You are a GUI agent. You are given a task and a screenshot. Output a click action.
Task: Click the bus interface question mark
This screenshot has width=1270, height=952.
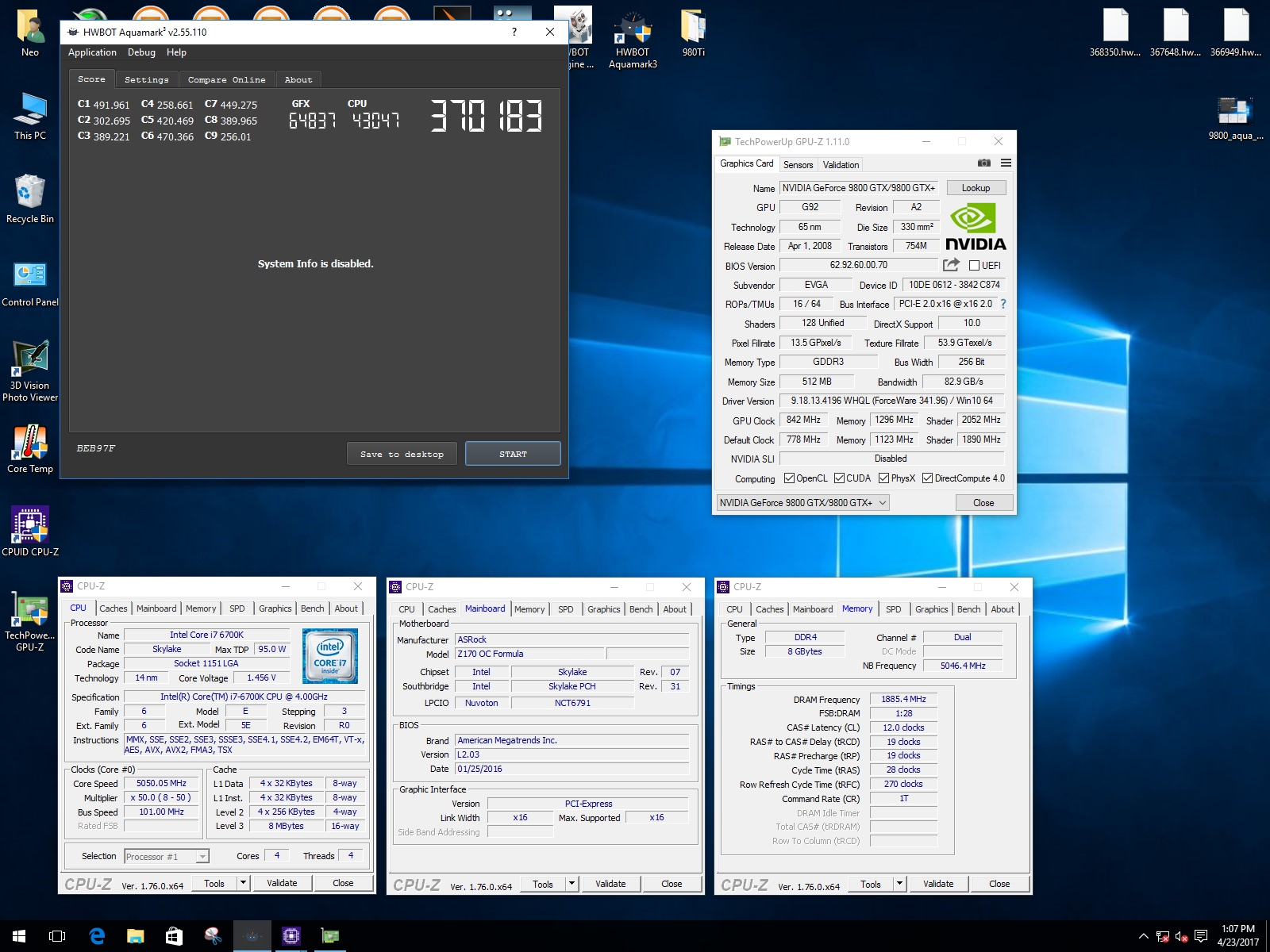(1003, 304)
